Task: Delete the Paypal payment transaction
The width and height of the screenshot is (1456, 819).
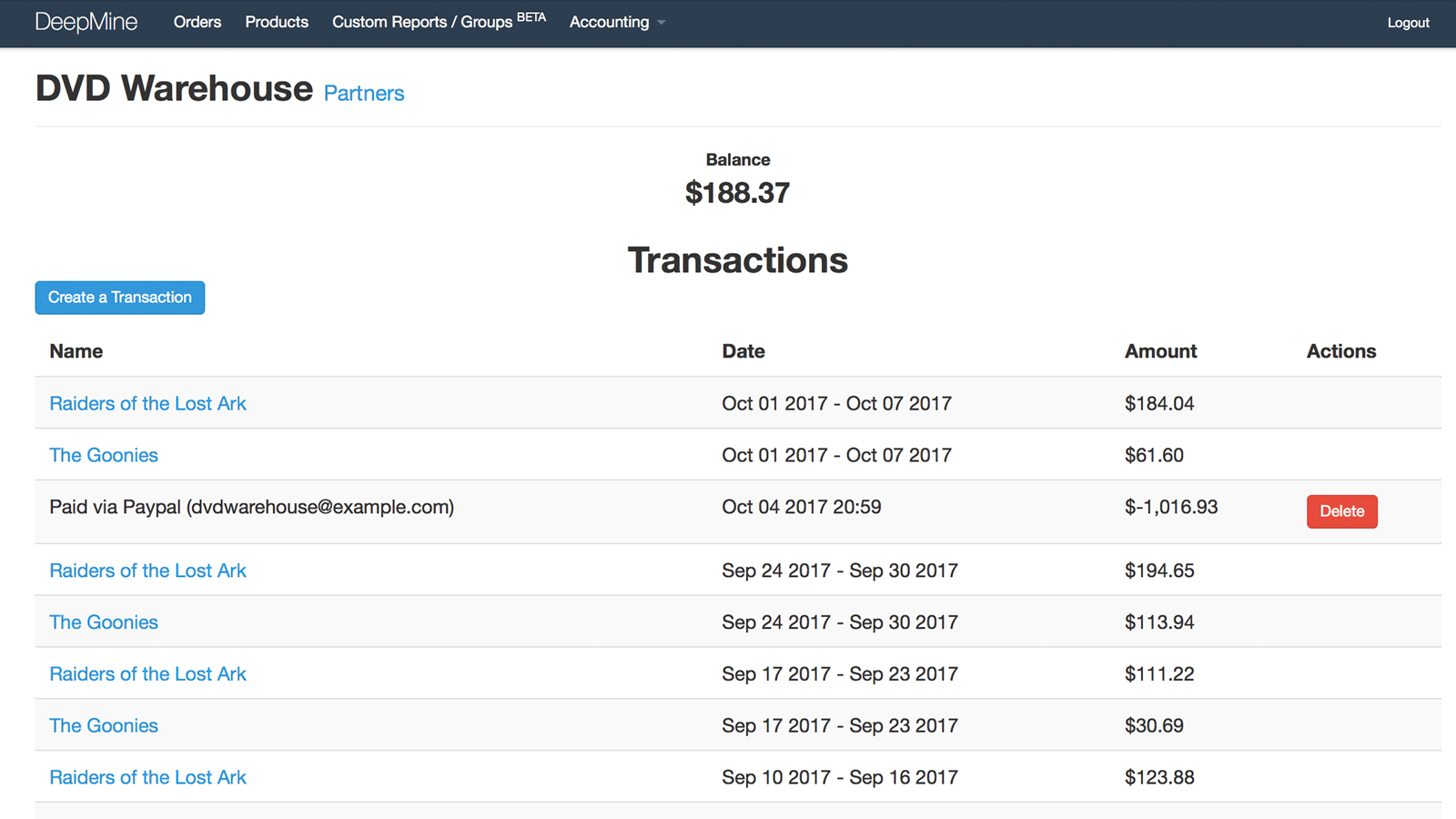Action: (1341, 511)
